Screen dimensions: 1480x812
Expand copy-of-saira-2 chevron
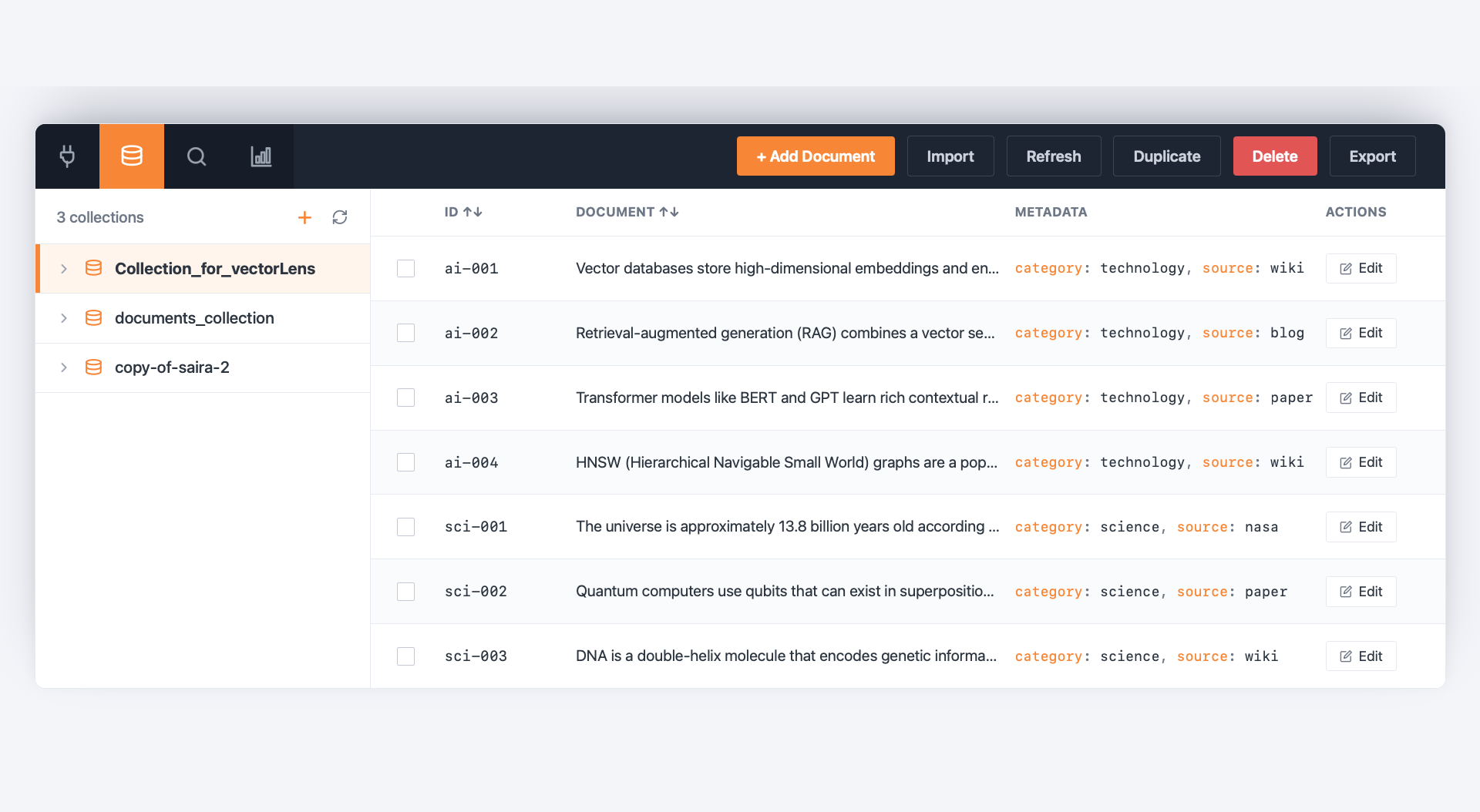point(64,367)
